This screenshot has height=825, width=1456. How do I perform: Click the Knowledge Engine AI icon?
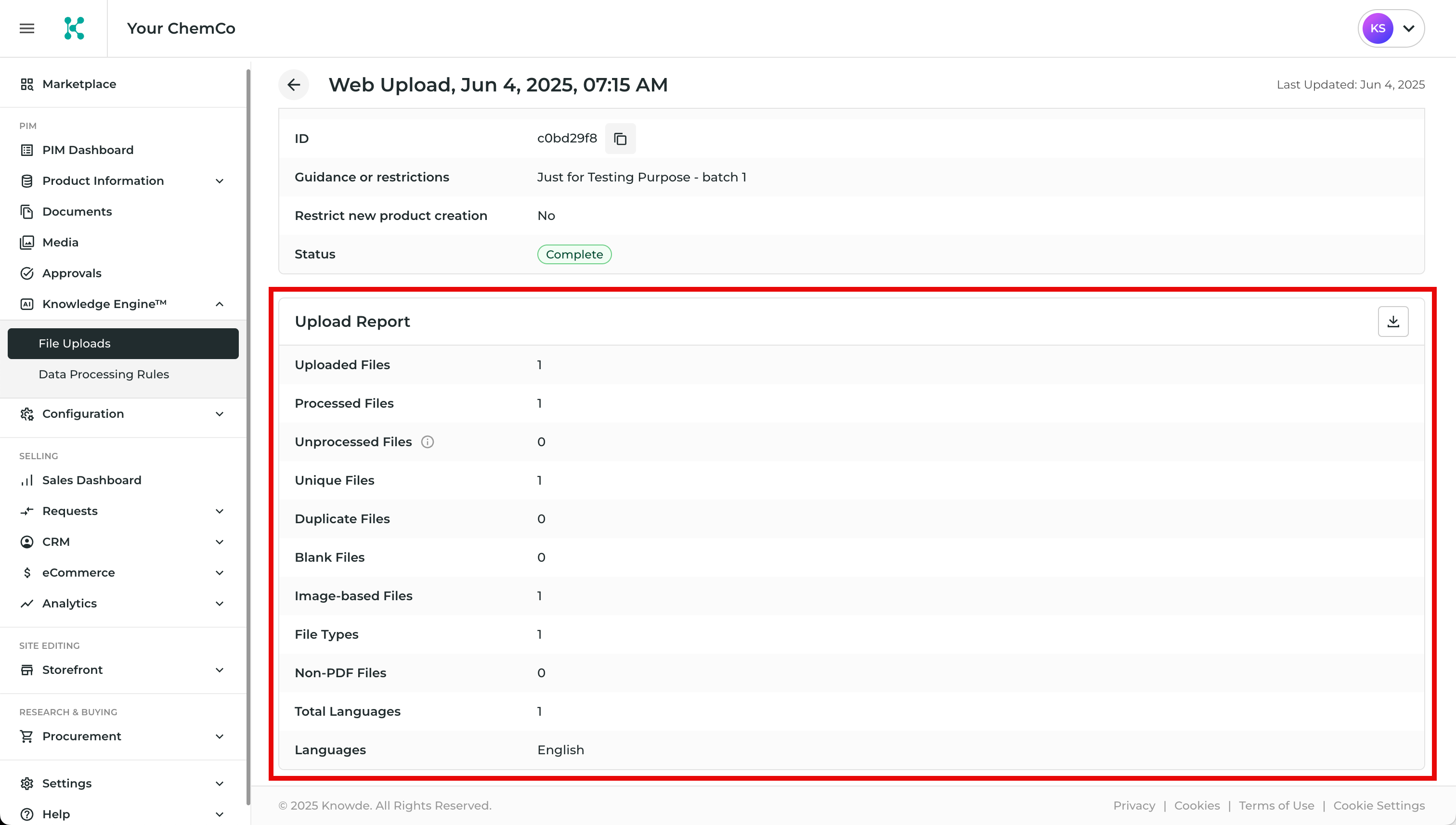coord(26,304)
